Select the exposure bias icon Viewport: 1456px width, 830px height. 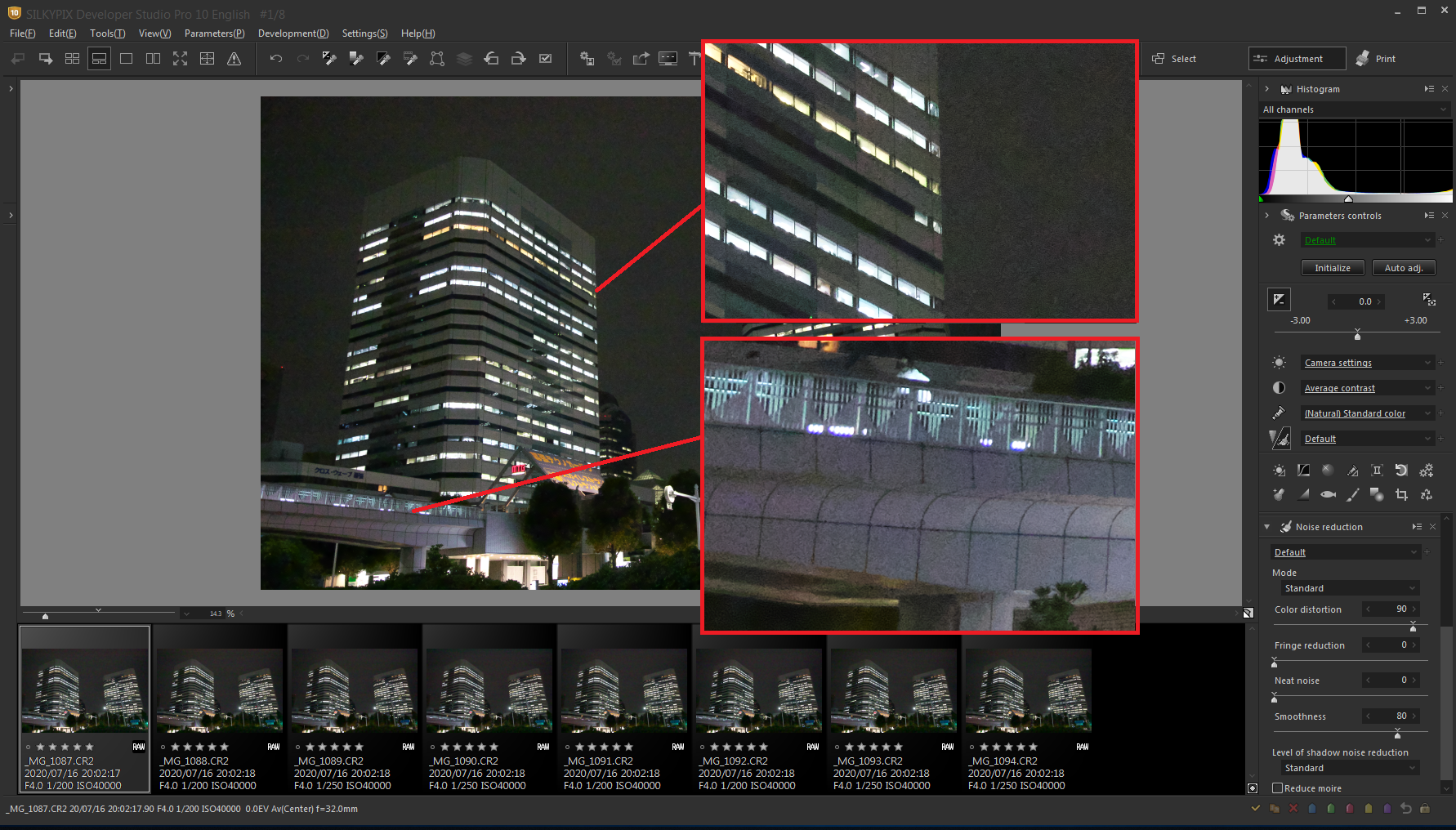pyautogui.click(x=1279, y=300)
